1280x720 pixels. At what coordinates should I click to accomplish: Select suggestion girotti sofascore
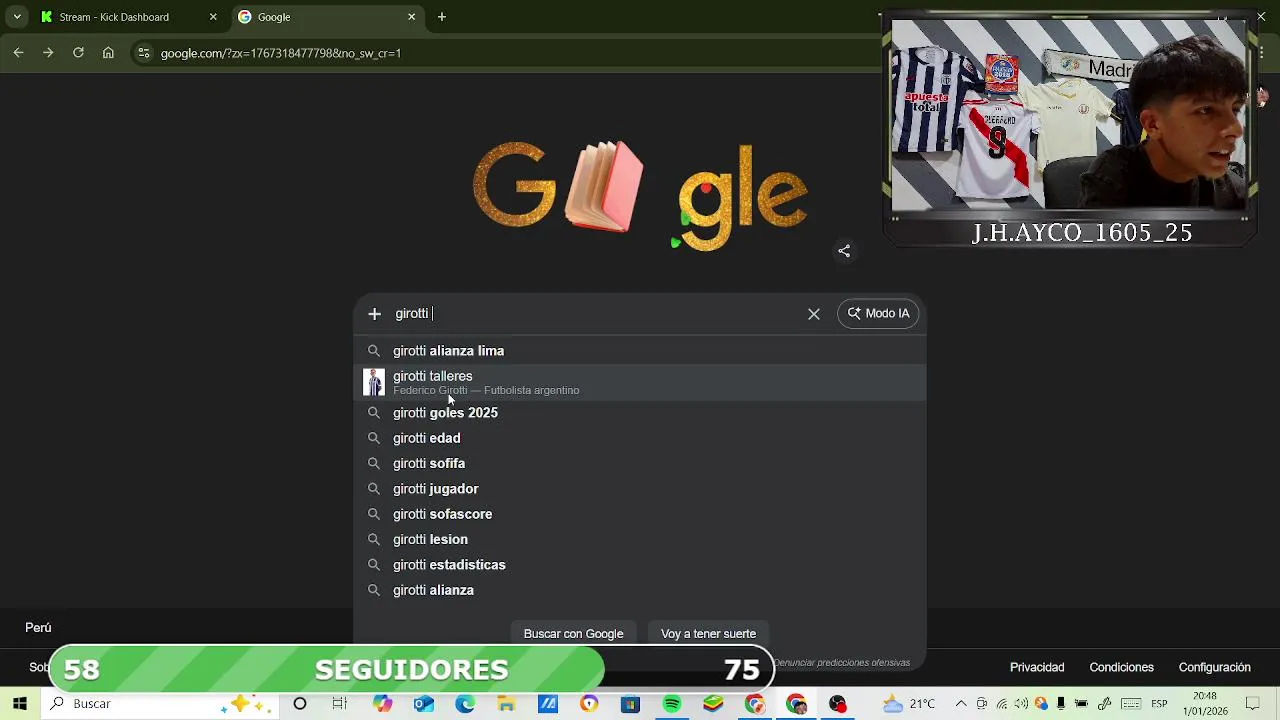click(640, 514)
